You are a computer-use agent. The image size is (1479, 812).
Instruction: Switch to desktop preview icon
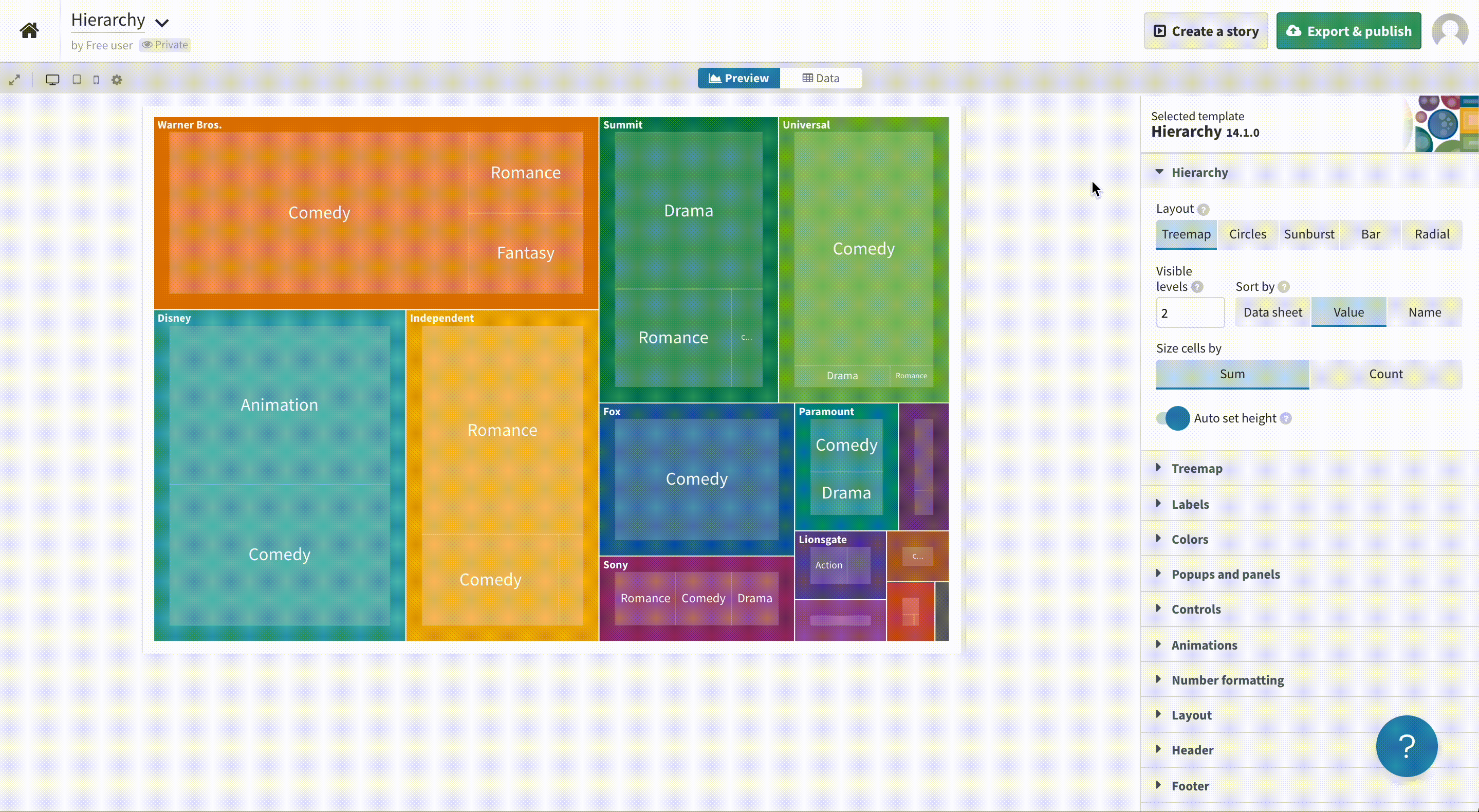[x=52, y=80]
